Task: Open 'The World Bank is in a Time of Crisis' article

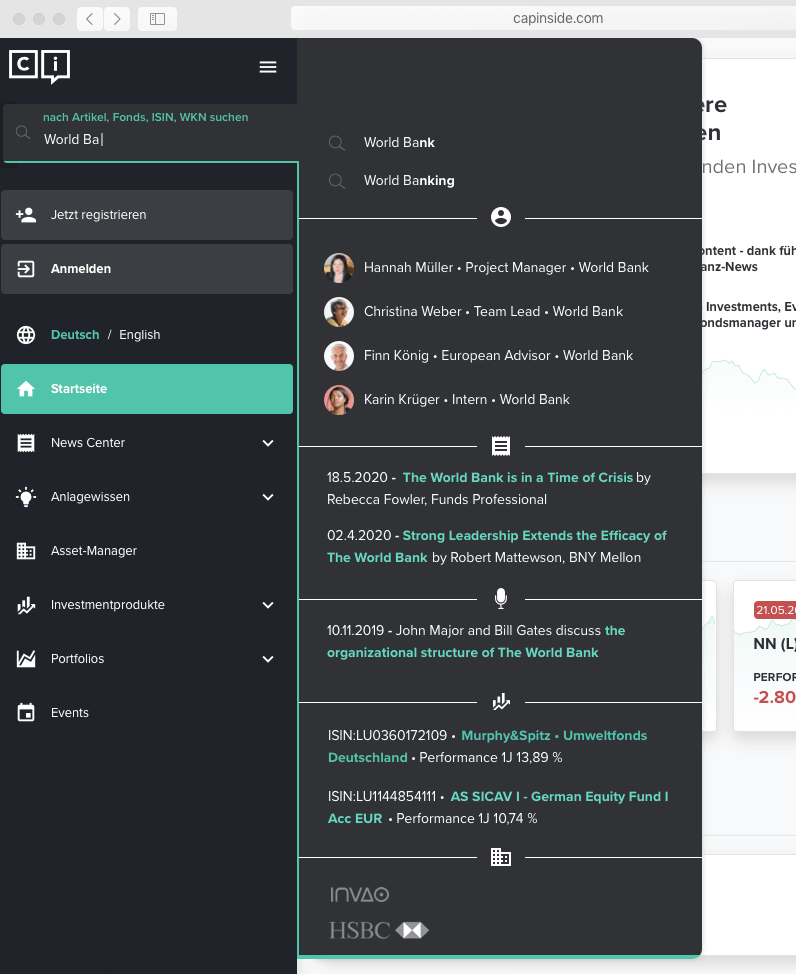Action: pyautogui.click(x=517, y=478)
